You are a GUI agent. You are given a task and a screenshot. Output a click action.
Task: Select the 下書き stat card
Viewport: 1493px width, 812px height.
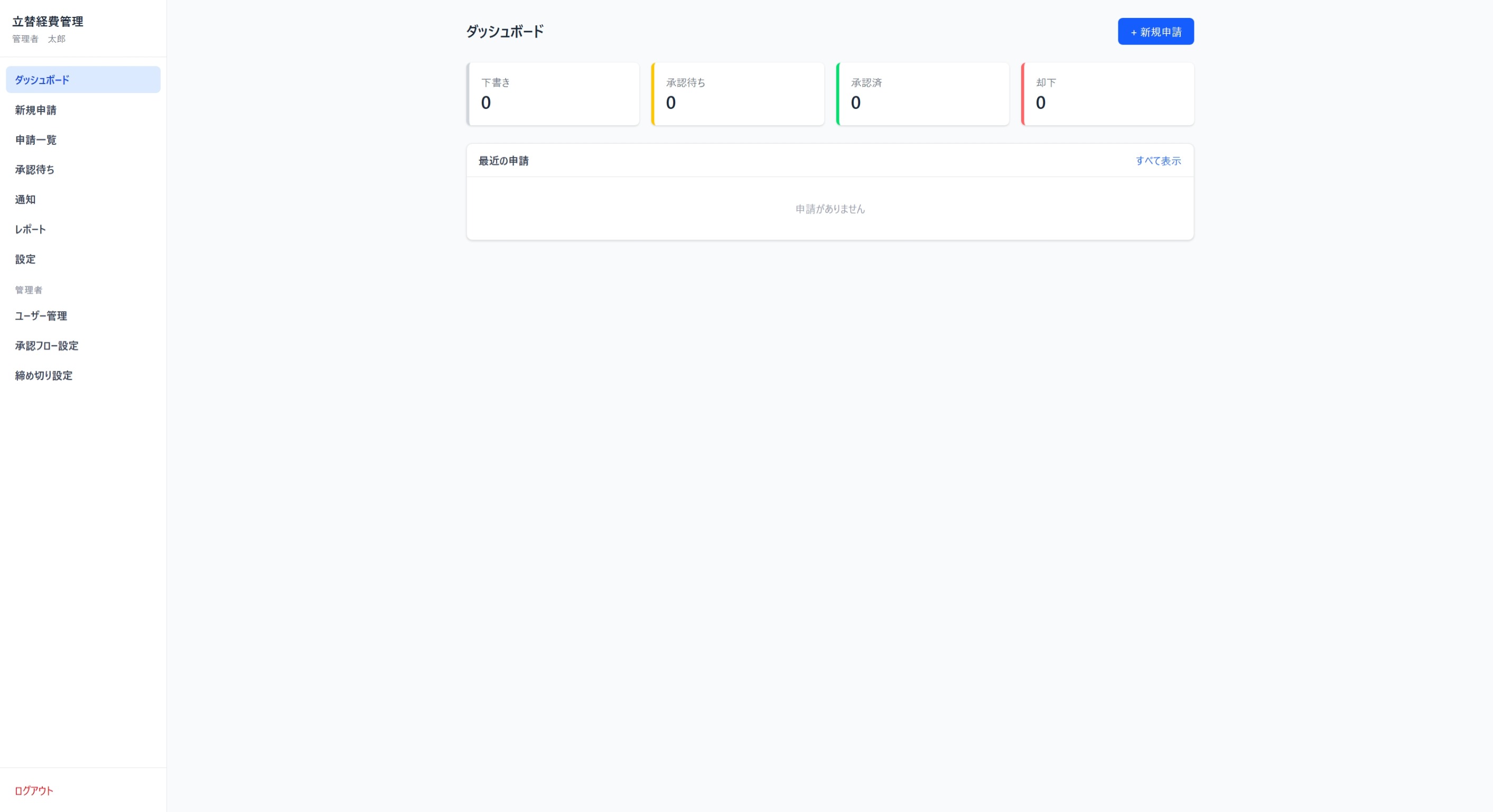click(x=553, y=94)
